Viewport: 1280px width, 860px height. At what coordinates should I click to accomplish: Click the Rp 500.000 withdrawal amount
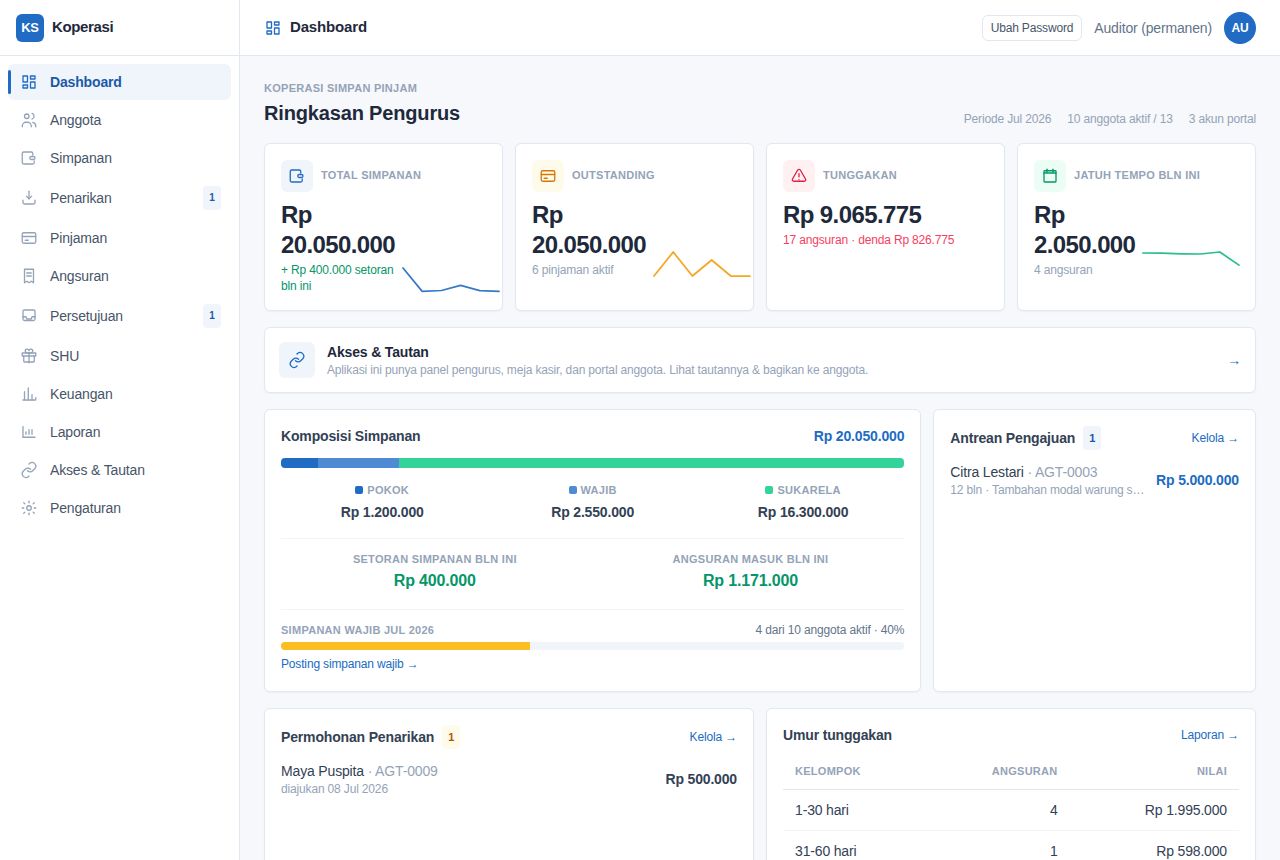tap(701, 779)
